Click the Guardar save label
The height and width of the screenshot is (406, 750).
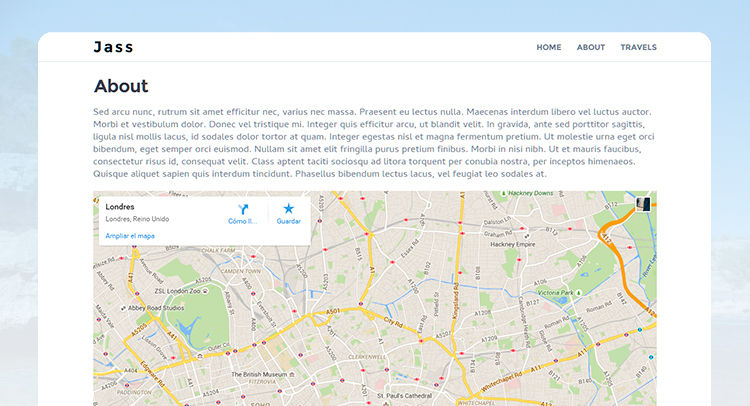288,221
